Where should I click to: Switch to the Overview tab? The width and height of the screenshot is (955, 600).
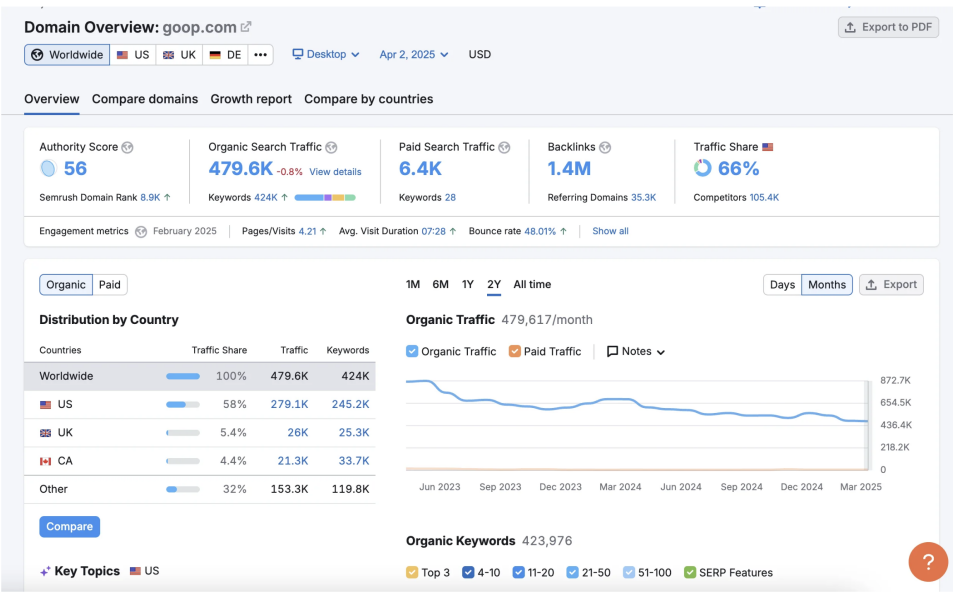(52, 99)
